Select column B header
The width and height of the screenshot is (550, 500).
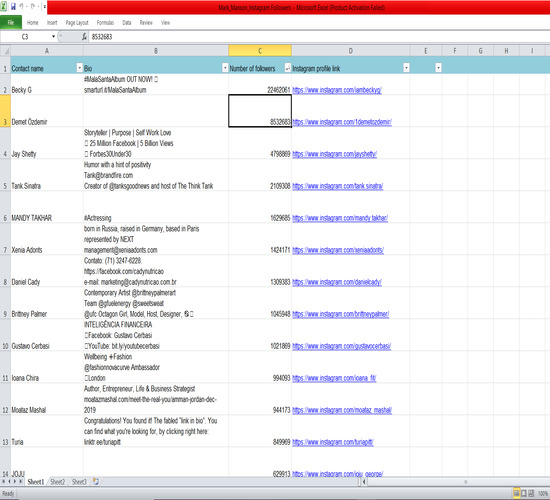click(x=156, y=51)
